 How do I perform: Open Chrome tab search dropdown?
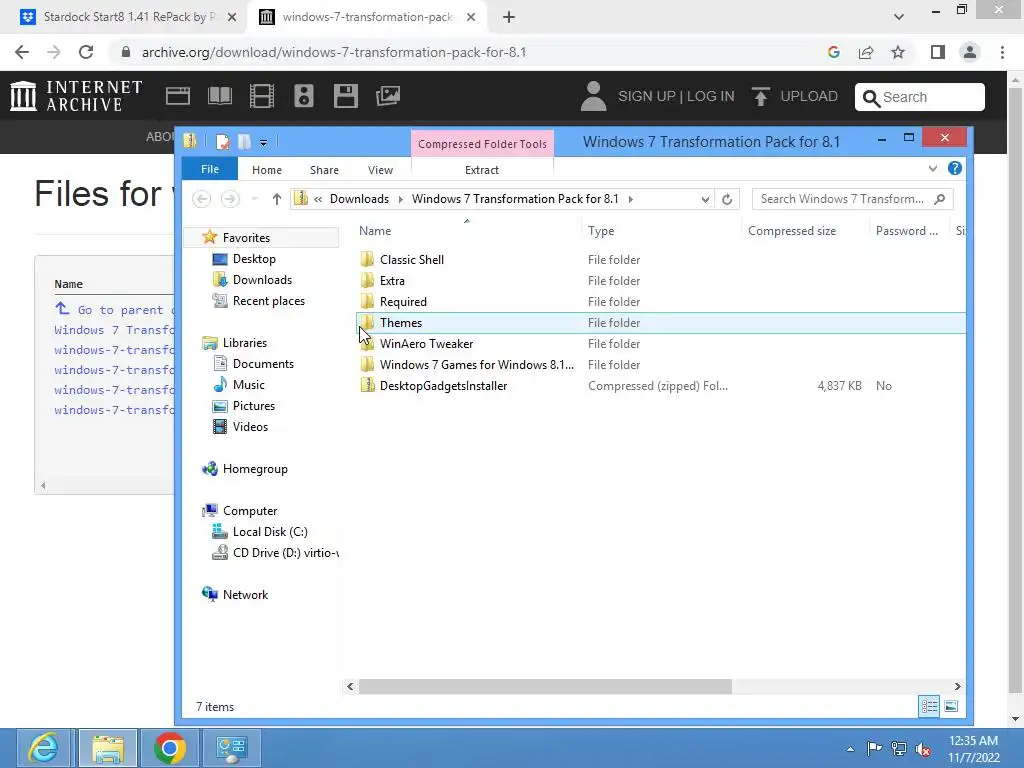pyautogui.click(x=899, y=17)
